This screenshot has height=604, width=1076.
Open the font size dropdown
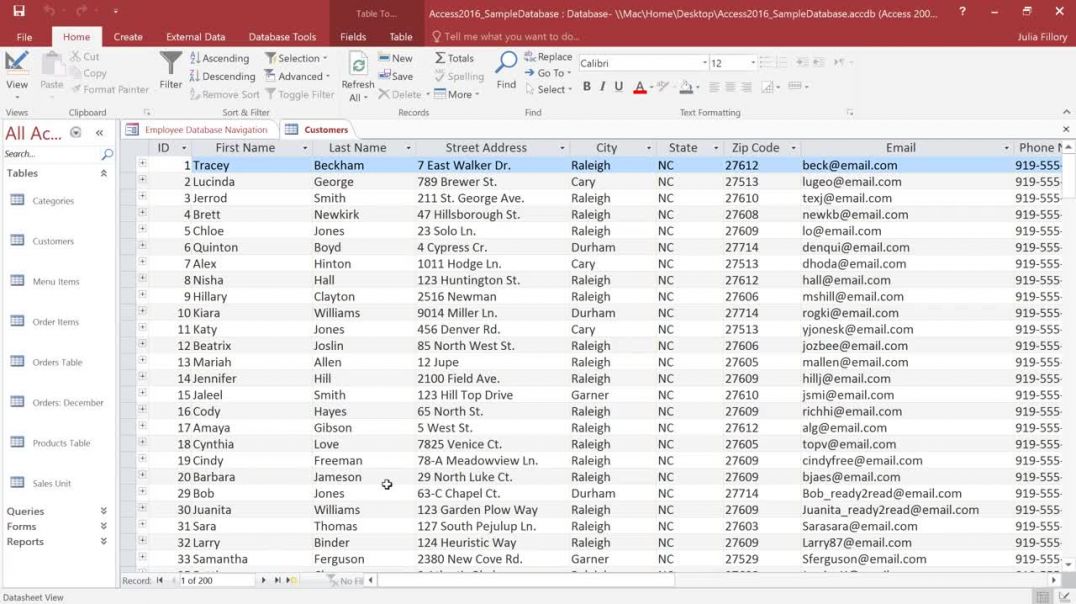click(753, 63)
